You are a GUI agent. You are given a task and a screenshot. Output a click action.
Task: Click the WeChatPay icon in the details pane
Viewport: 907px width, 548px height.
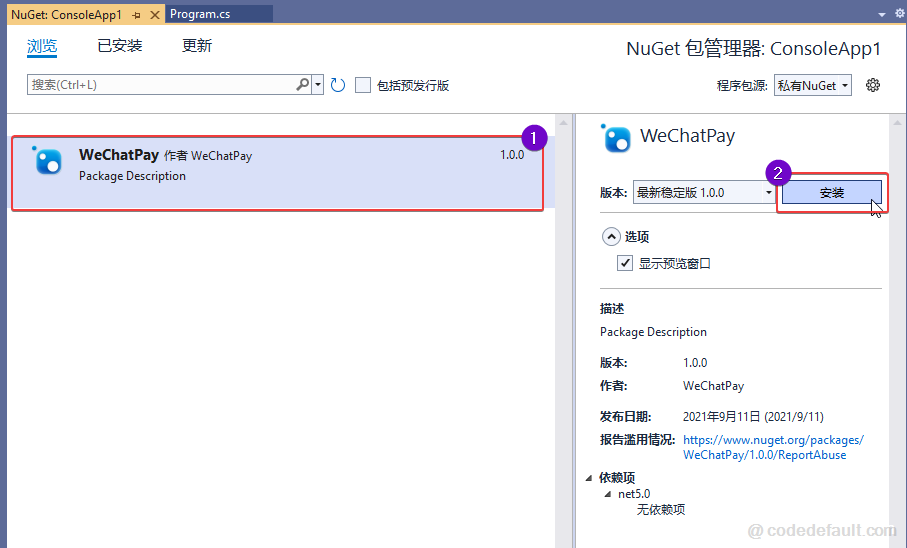[x=616, y=138]
